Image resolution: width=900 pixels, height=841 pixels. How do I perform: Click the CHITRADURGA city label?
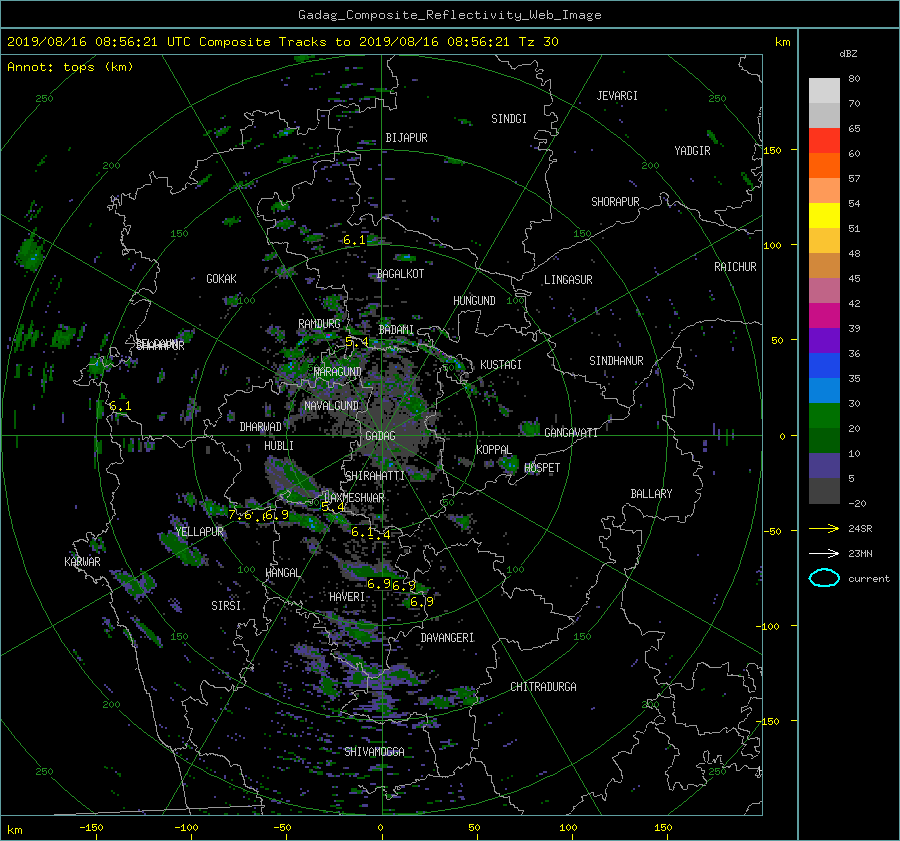544,687
